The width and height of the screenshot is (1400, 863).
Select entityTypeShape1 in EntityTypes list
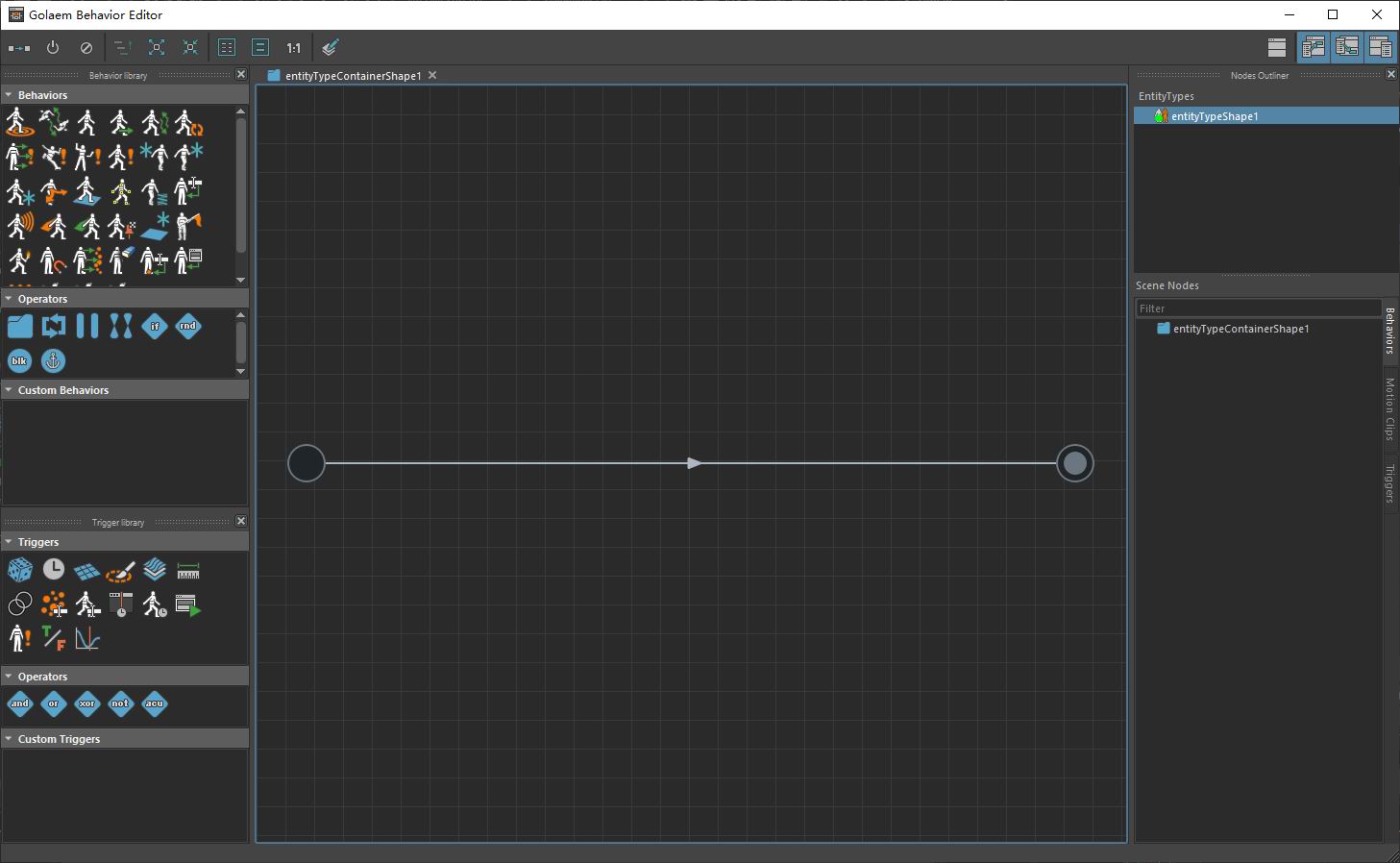coord(1266,116)
